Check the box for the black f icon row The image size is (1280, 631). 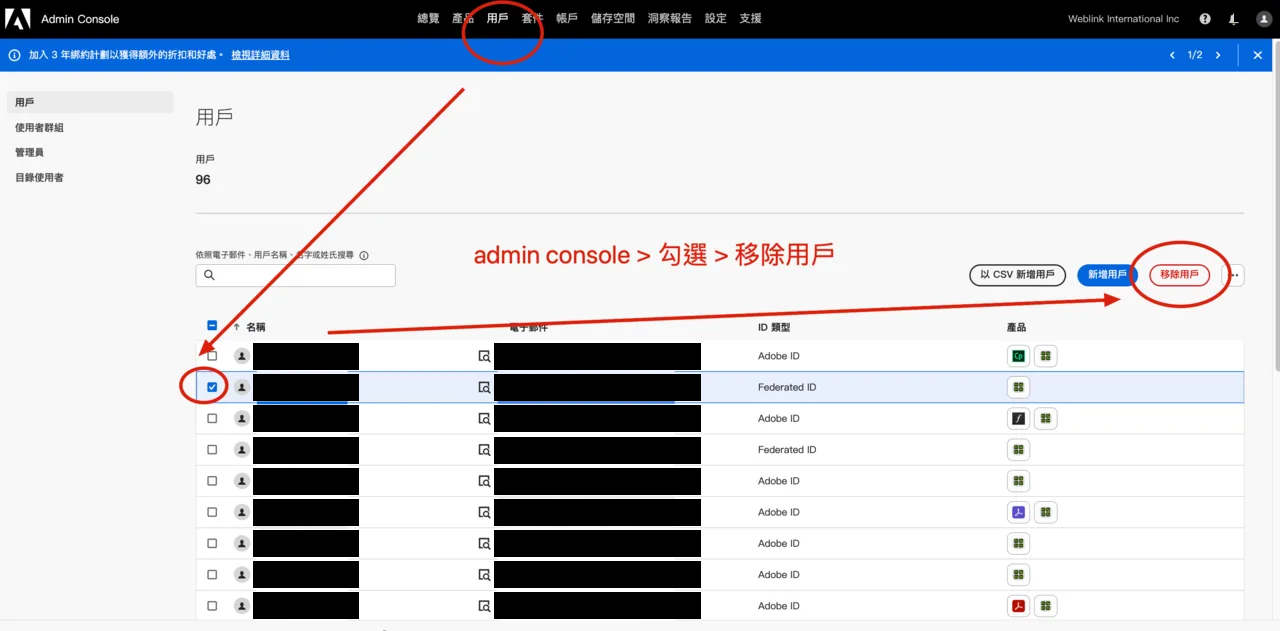pos(212,418)
